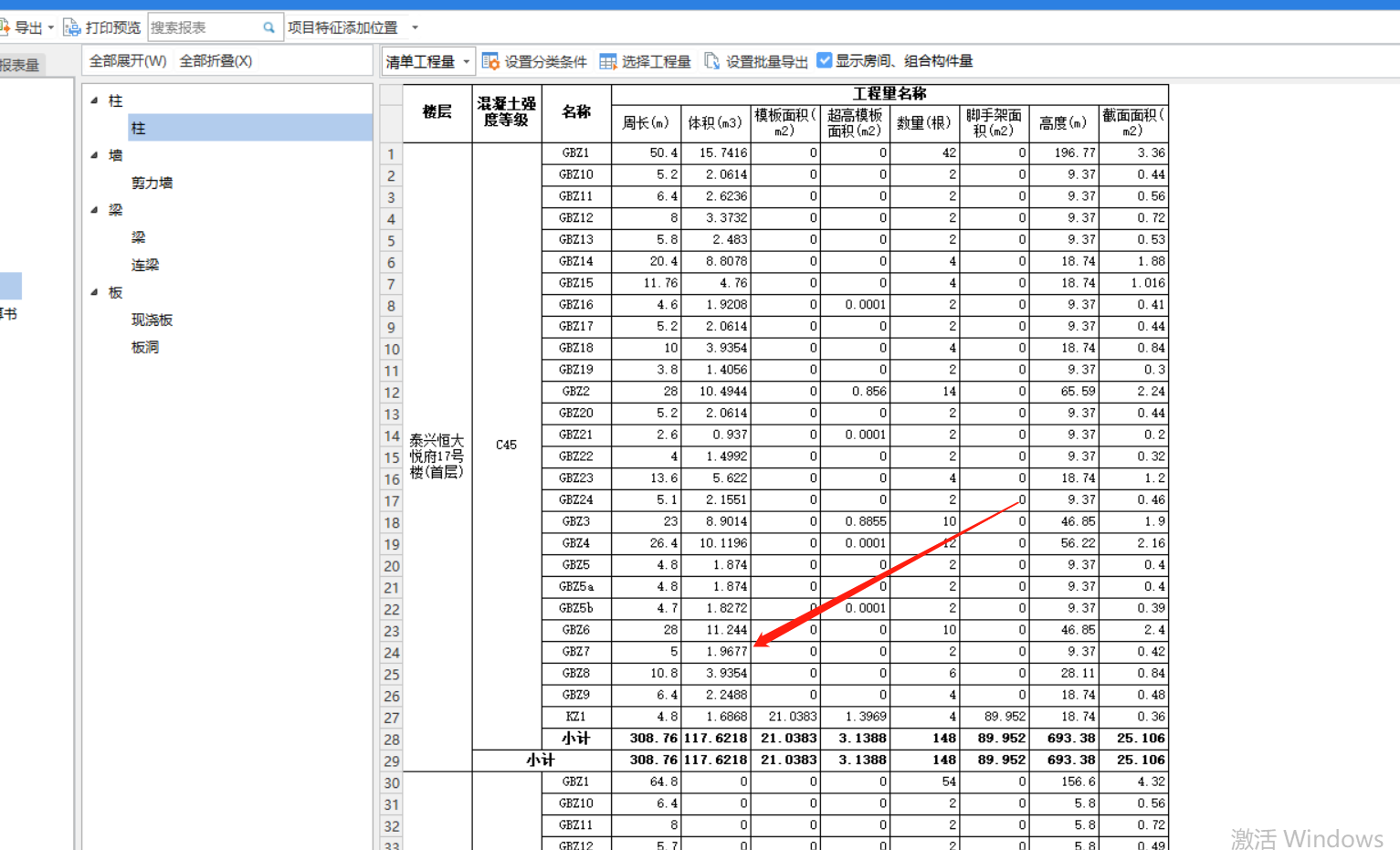The image size is (1400, 850).
Task: Select the GBZ7 name cell
Action: point(576,652)
